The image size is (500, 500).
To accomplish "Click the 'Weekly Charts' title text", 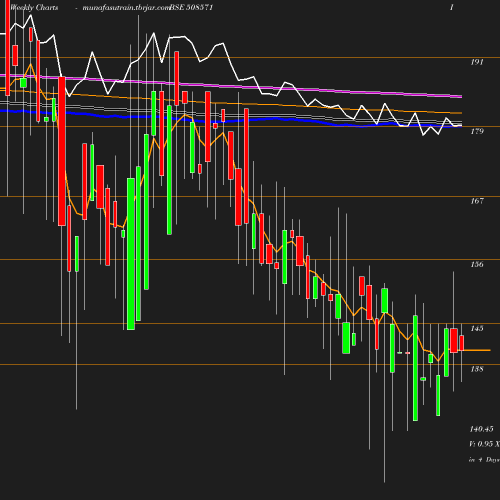I will pyautogui.click(x=34, y=8).
